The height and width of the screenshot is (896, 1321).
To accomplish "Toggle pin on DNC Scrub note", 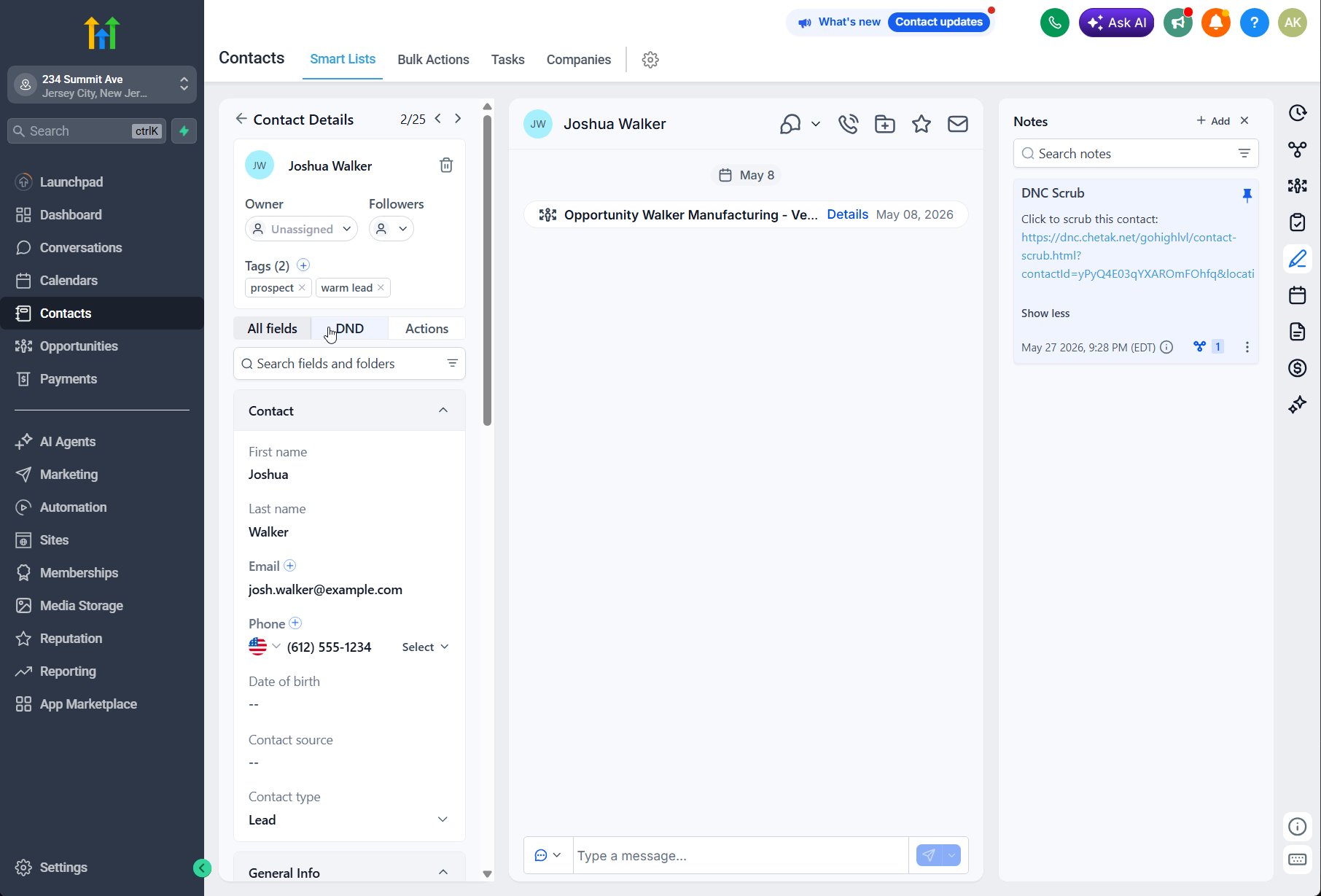I will [1247, 195].
